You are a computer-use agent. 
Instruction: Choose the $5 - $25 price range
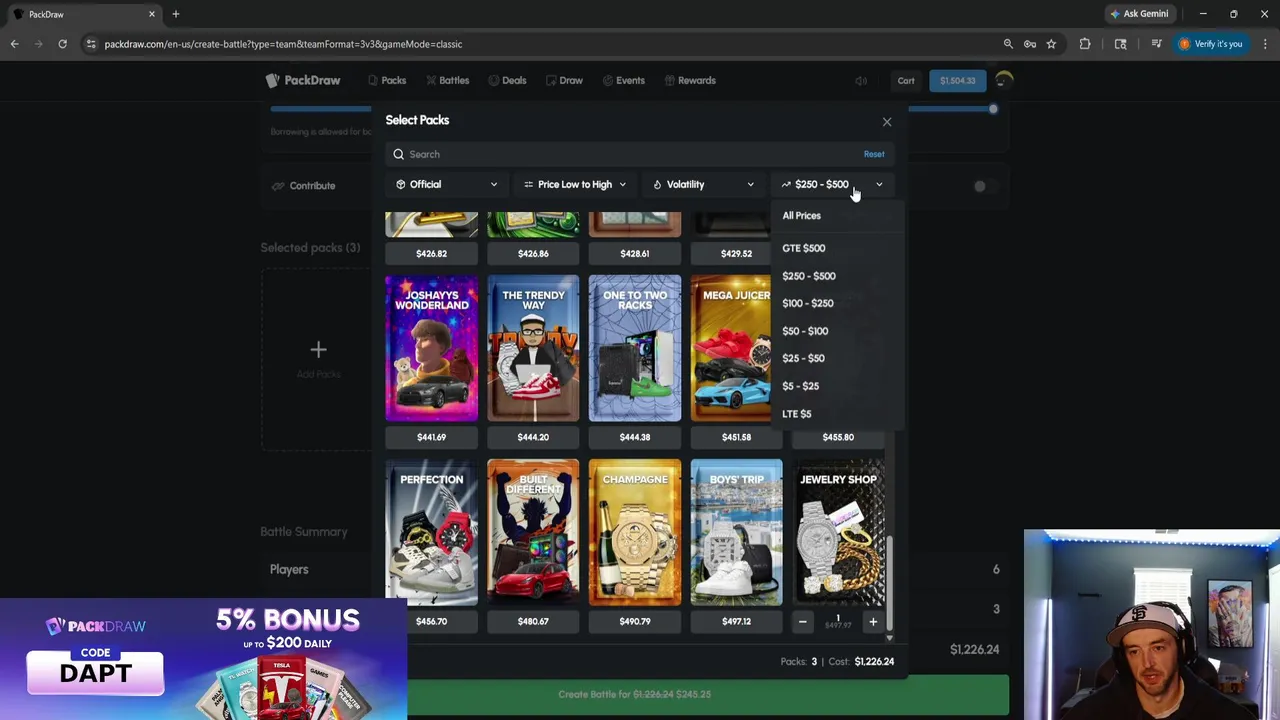click(x=800, y=386)
